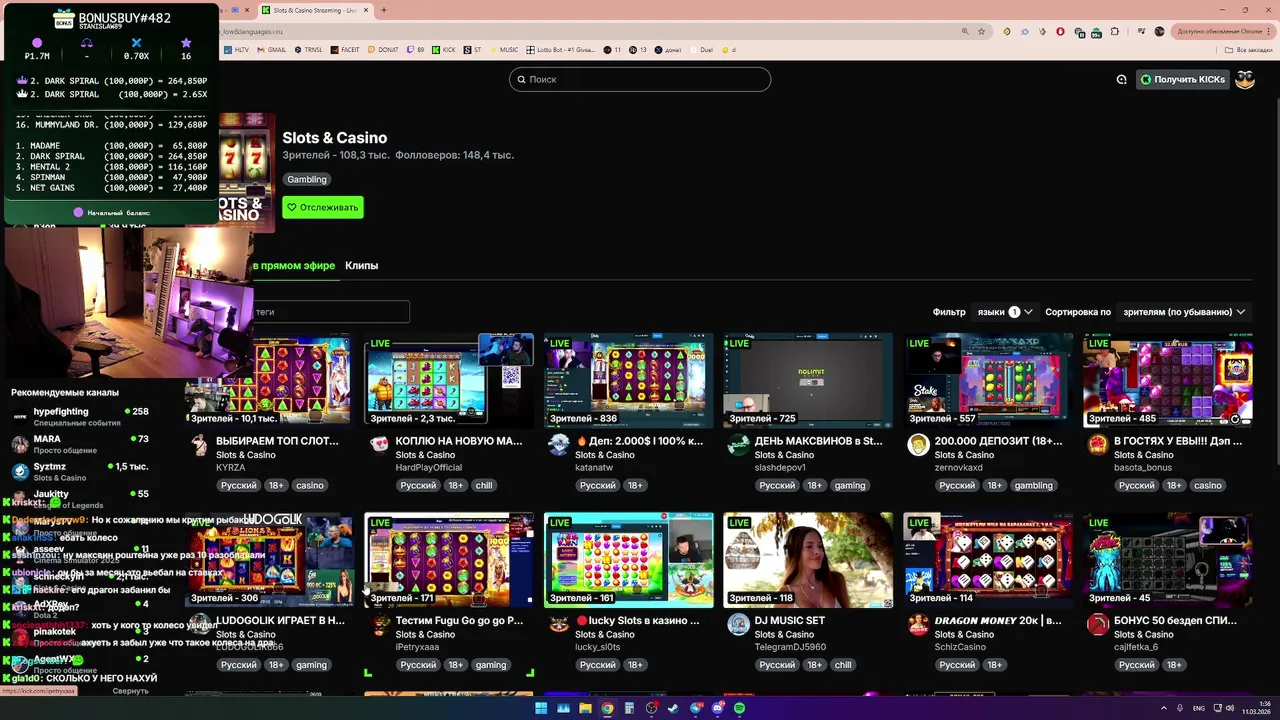The width and height of the screenshot is (1280, 720).
Task: Open Все закладки bookmarks folder
Action: (1251, 49)
